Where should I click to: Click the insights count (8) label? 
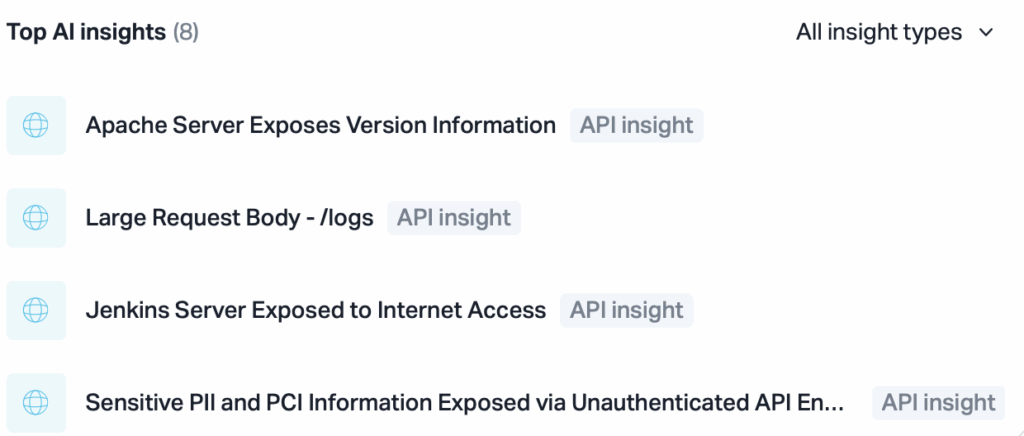click(185, 33)
